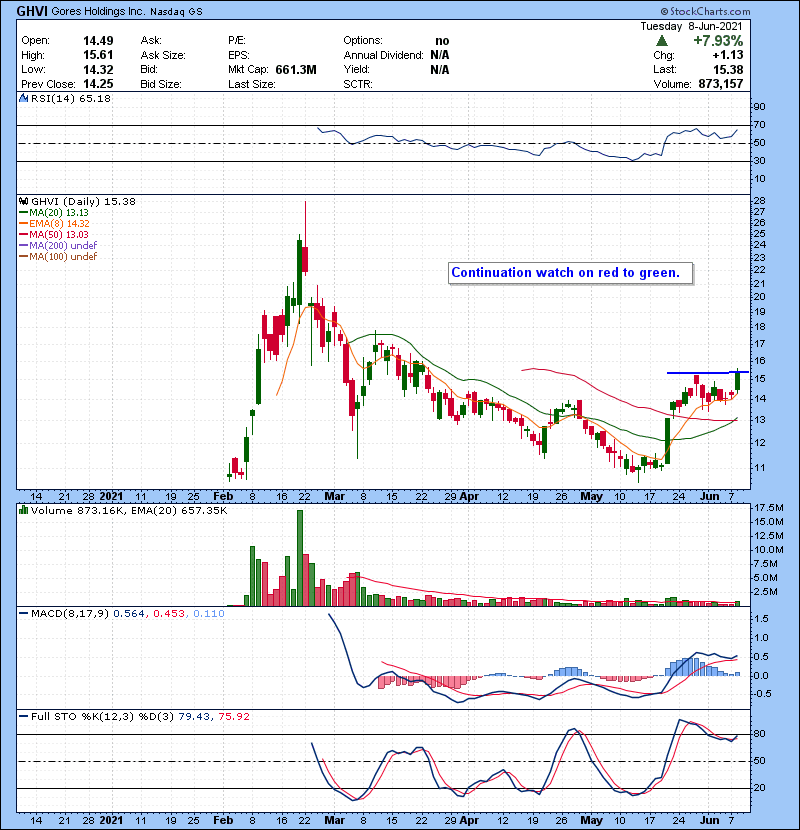Click the SCTR label in the header
The height and width of the screenshot is (830, 800).
click(x=357, y=84)
